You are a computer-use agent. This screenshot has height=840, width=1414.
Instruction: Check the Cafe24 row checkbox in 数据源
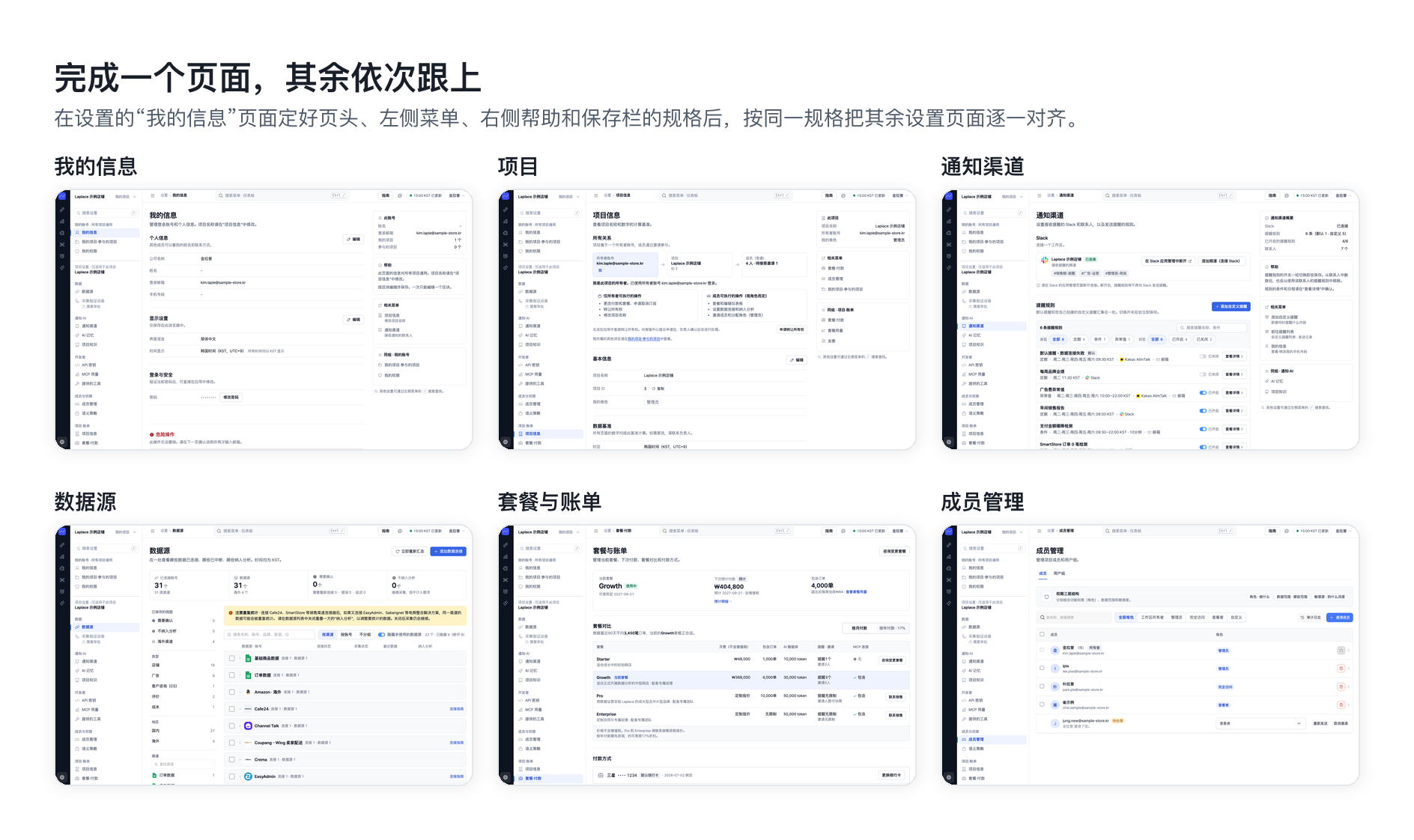pos(232,709)
